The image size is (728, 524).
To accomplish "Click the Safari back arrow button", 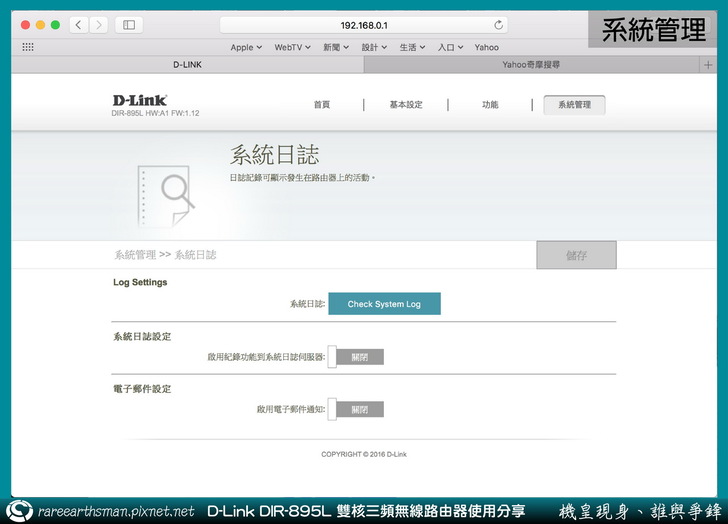I will pos(79,25).
